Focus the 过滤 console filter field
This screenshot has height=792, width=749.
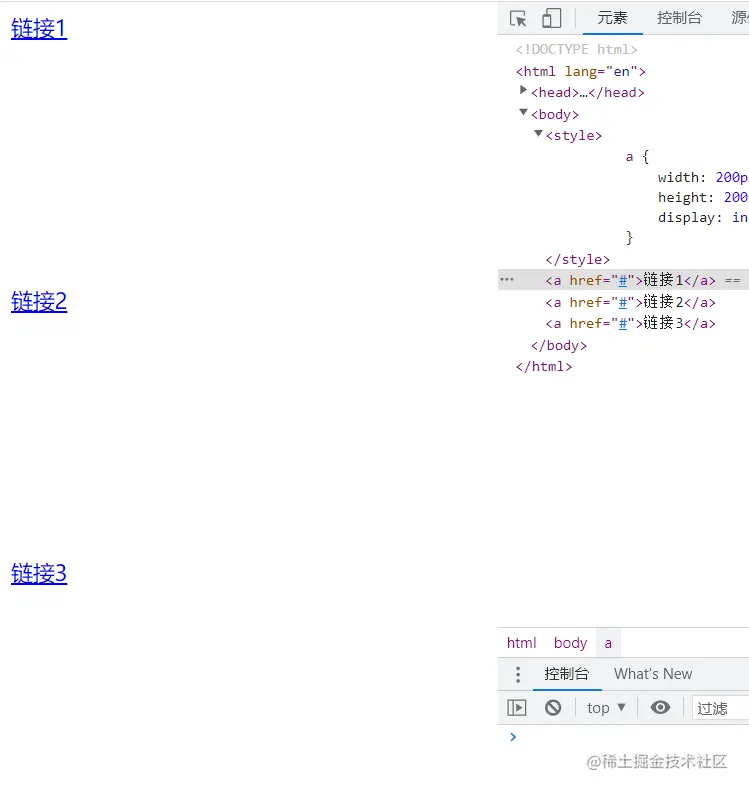[721, 708]
